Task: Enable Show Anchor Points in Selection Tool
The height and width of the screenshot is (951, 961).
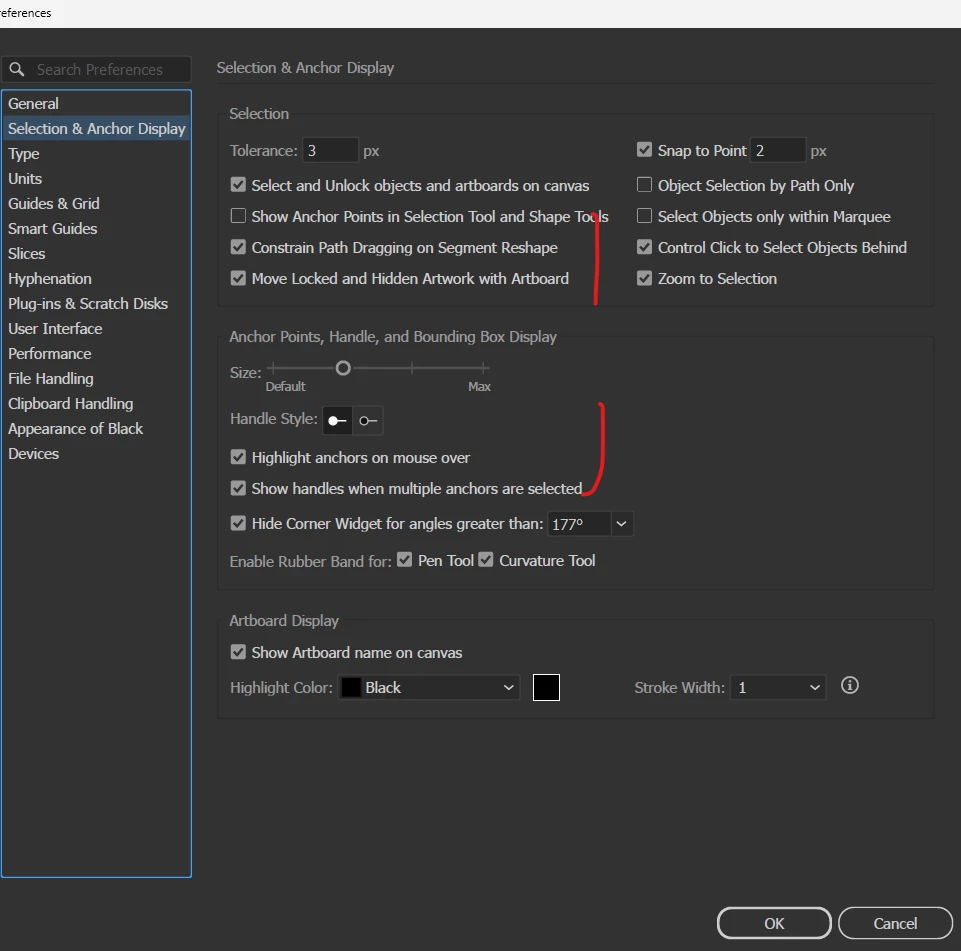Action: [x=238, y=216]
